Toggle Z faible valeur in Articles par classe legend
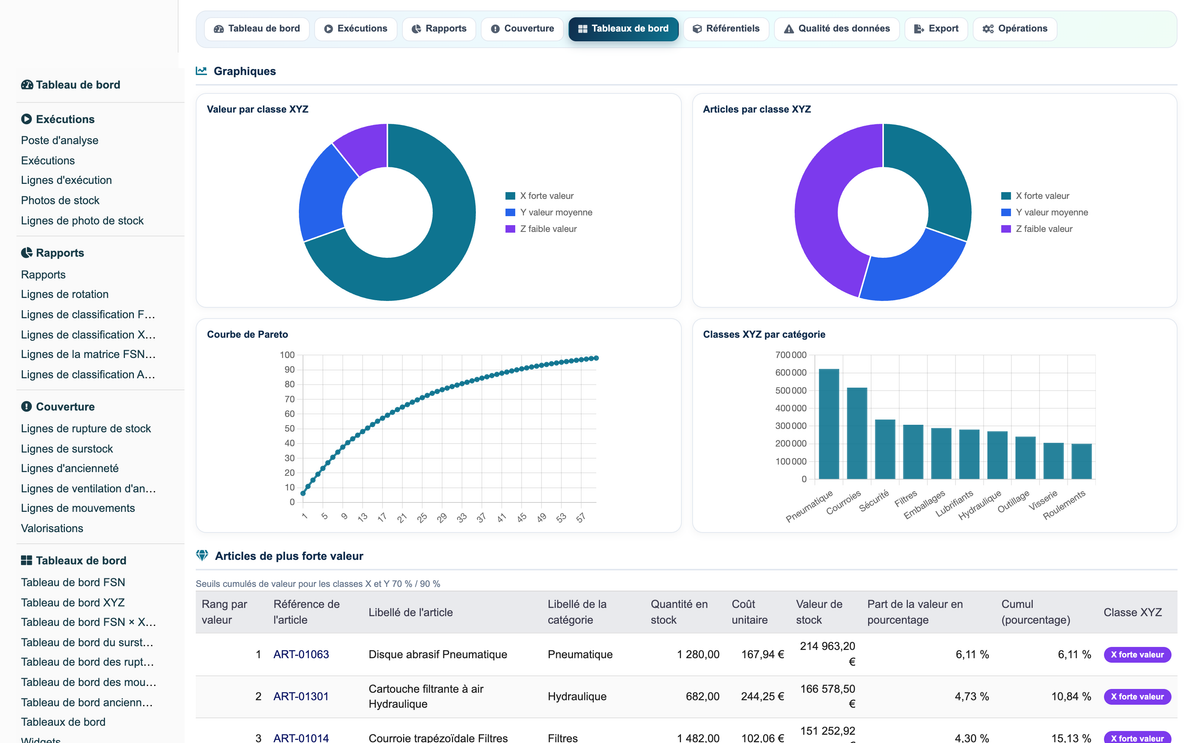The height and width of the screenshot is (743, 1200). (1037, 229)
